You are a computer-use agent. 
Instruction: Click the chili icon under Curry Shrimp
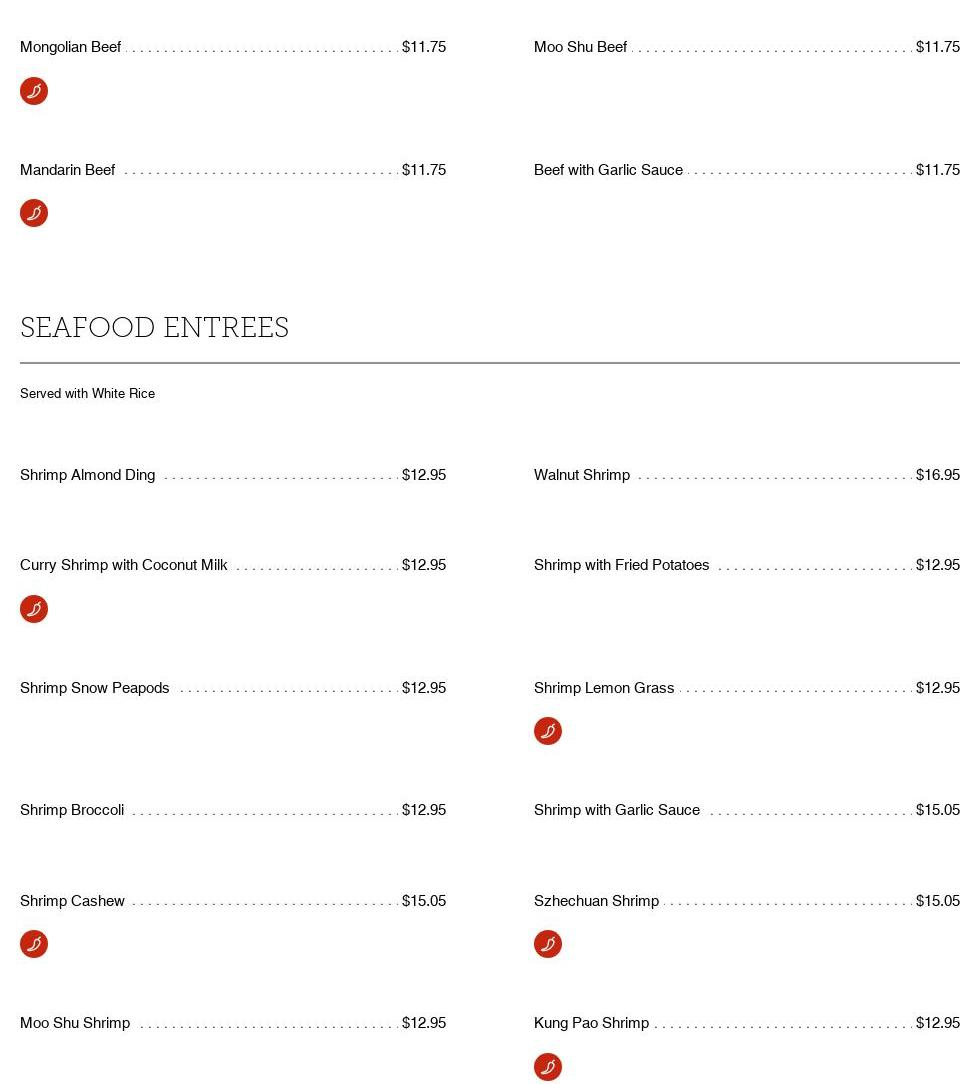[x=34, y=609]
